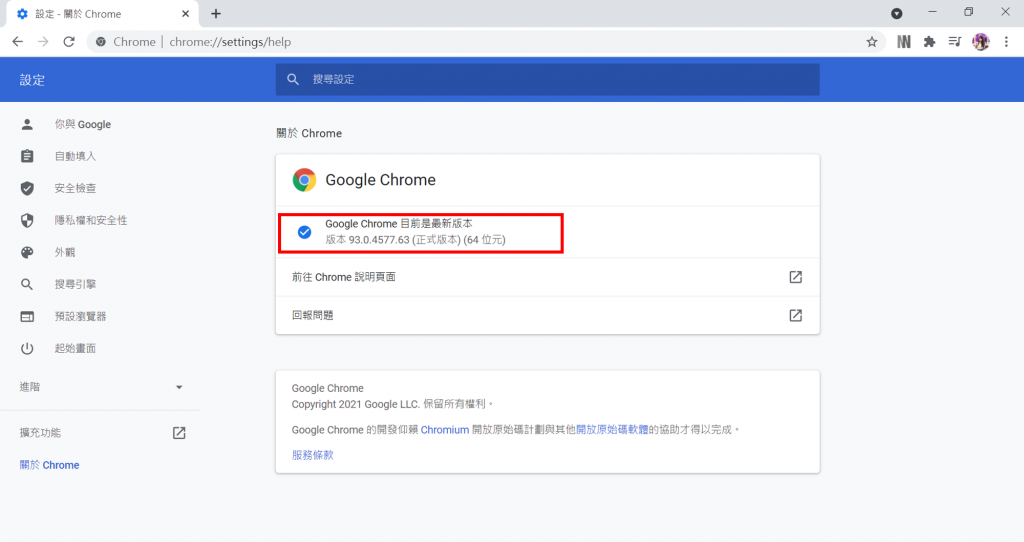
Task: Click the power icon for 起始畫面
Action: pos(27,348)
